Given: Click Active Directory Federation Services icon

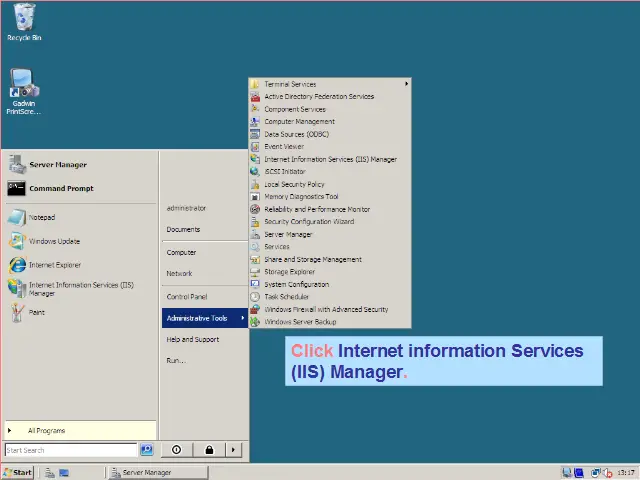Looking at the screenshot, I should coord(255,97).
